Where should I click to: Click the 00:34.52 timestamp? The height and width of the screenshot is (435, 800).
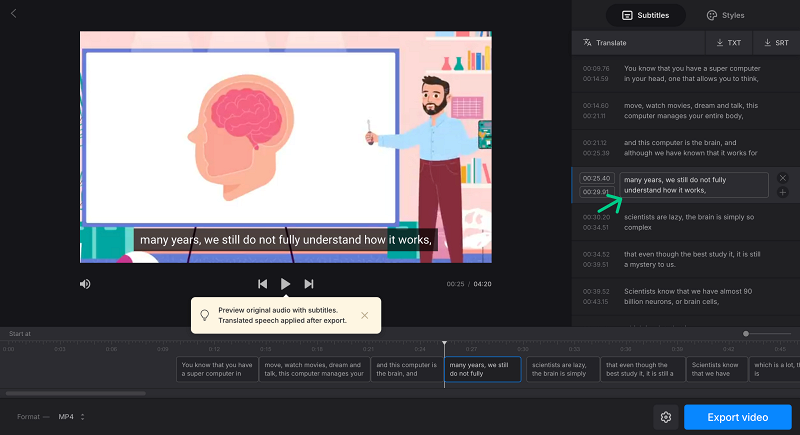[596, 254]
